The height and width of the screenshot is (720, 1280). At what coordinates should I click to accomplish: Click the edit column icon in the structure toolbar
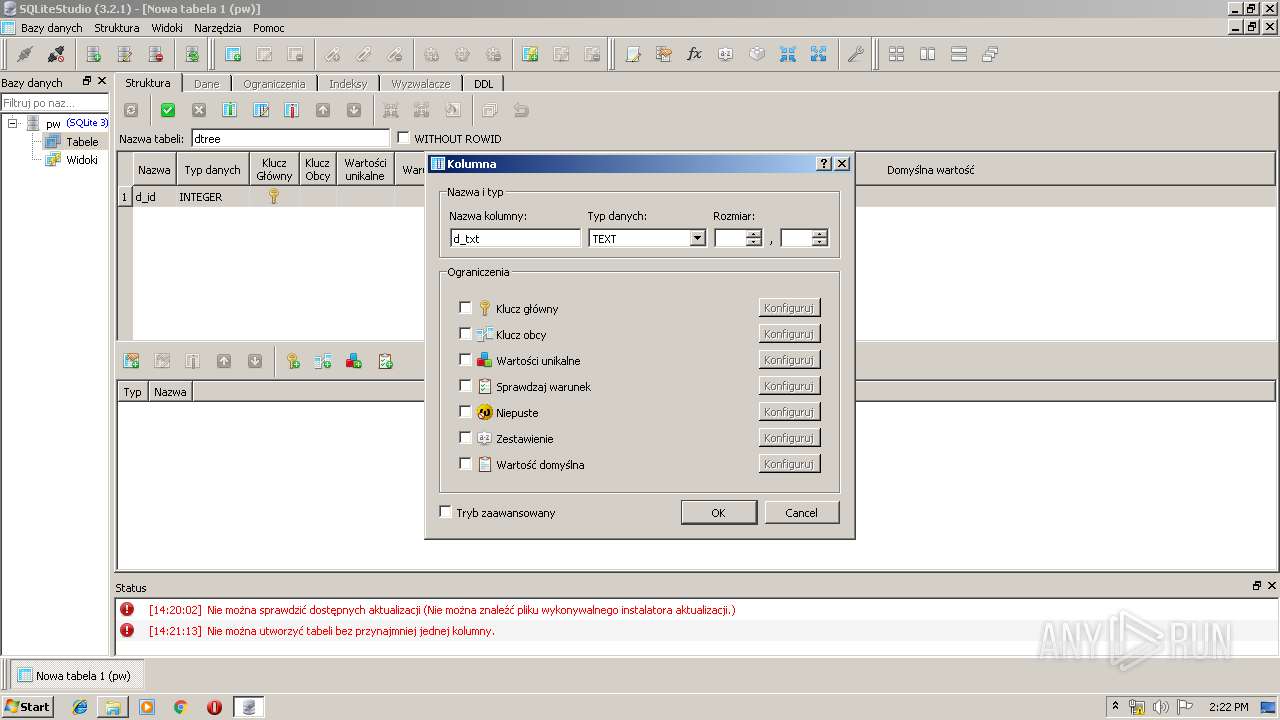pos(260,110)
